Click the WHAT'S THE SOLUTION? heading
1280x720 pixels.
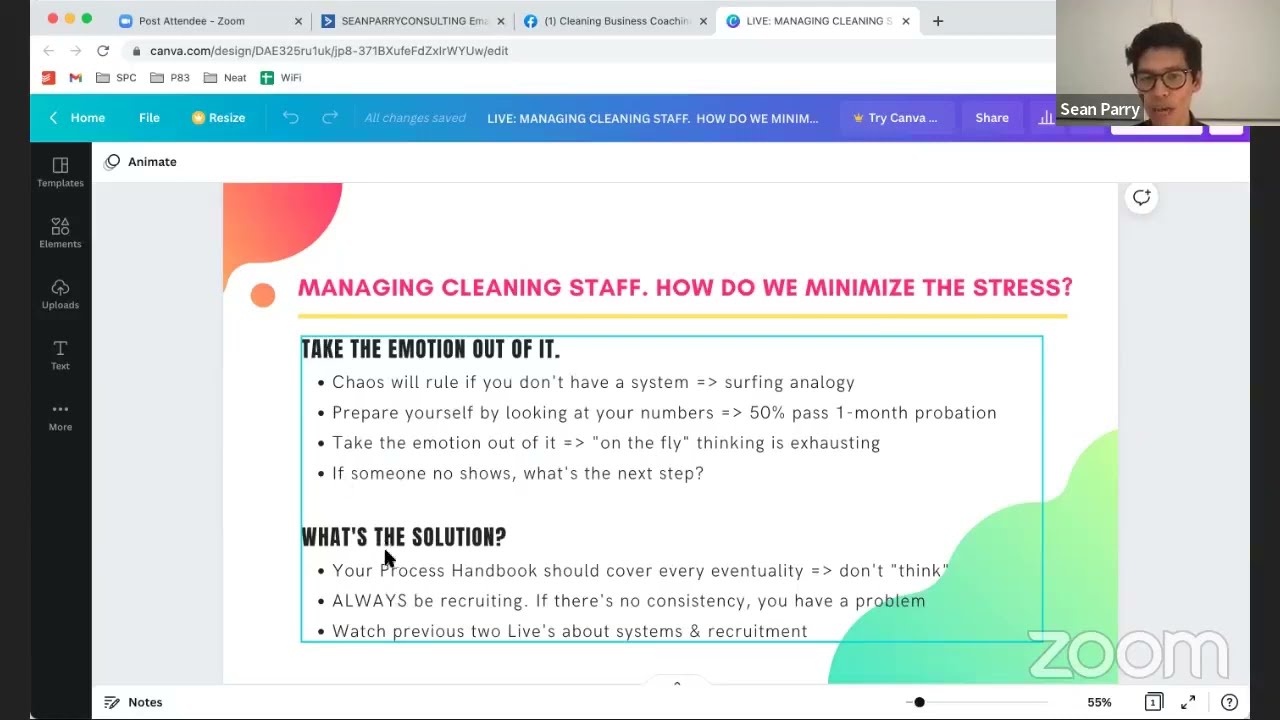pyautogui.click(x=404, y=537)
